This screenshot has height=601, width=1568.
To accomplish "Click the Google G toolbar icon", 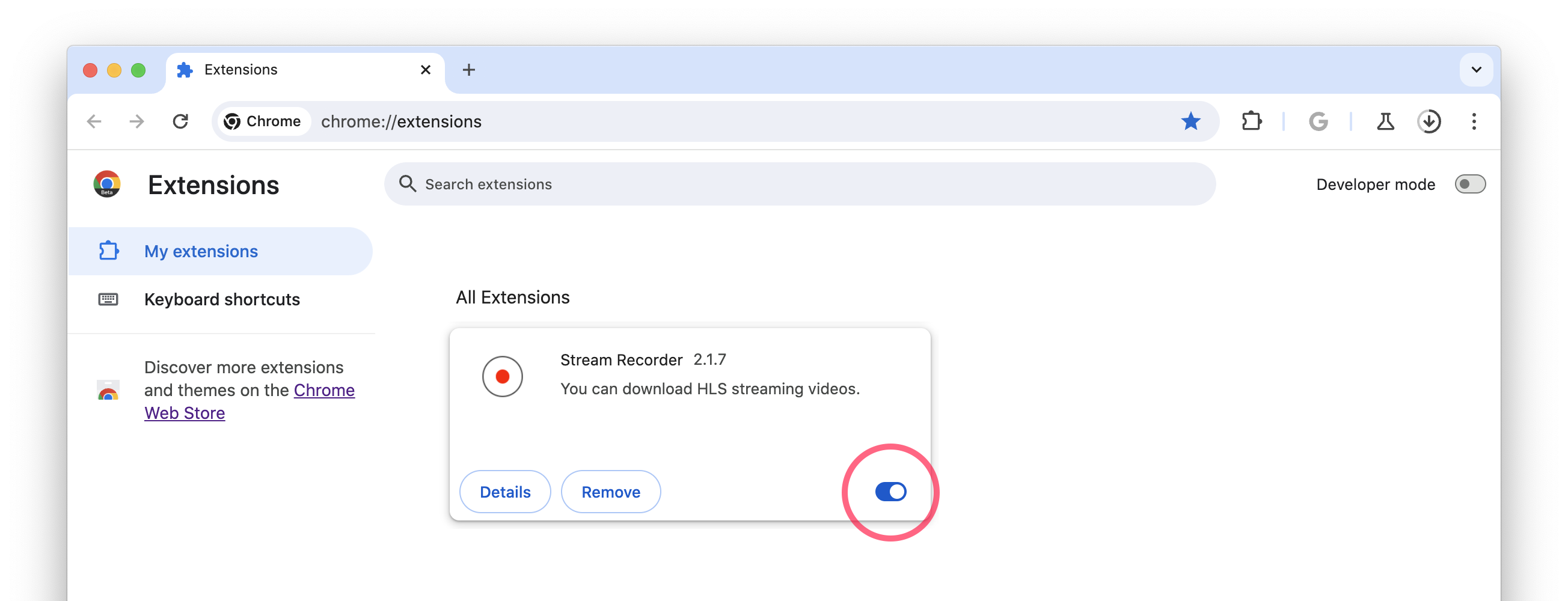I will [1318, 121].
